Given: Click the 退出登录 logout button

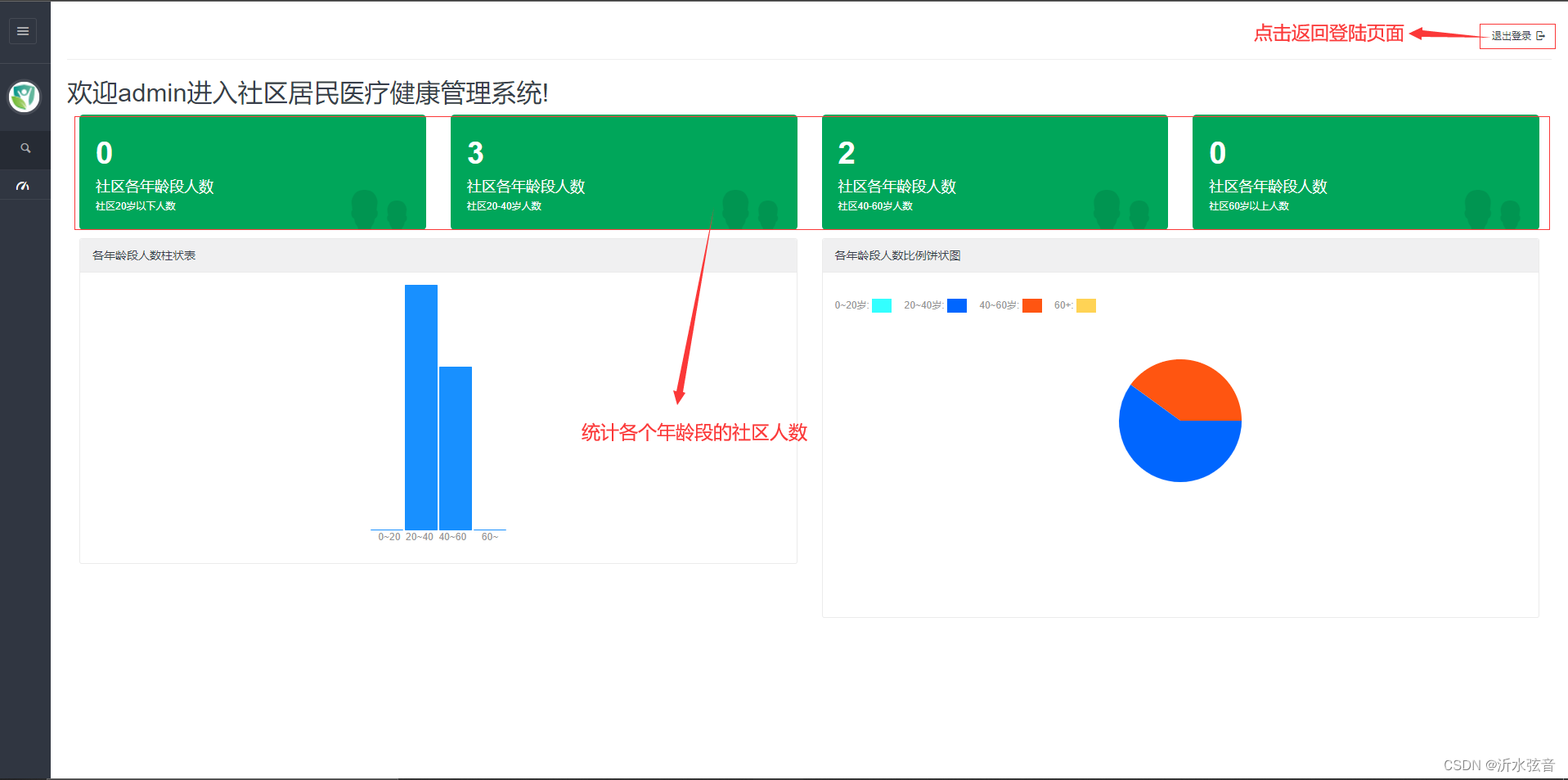Looking at the screenshot, I should [x=1517, y=35].
